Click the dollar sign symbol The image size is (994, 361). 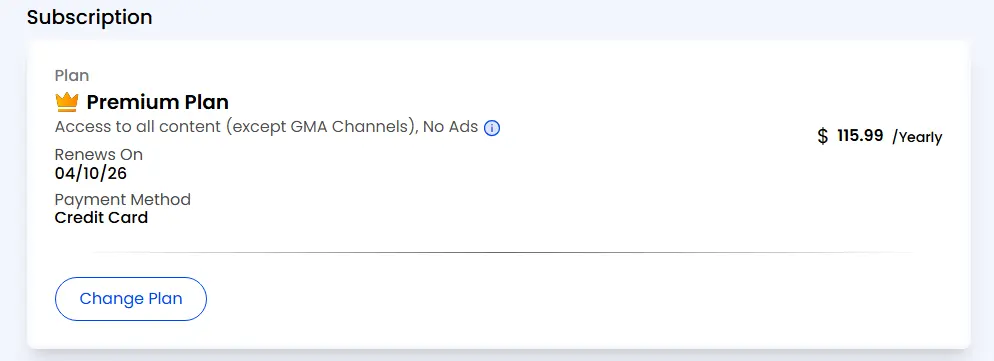[x=822, y=136]
